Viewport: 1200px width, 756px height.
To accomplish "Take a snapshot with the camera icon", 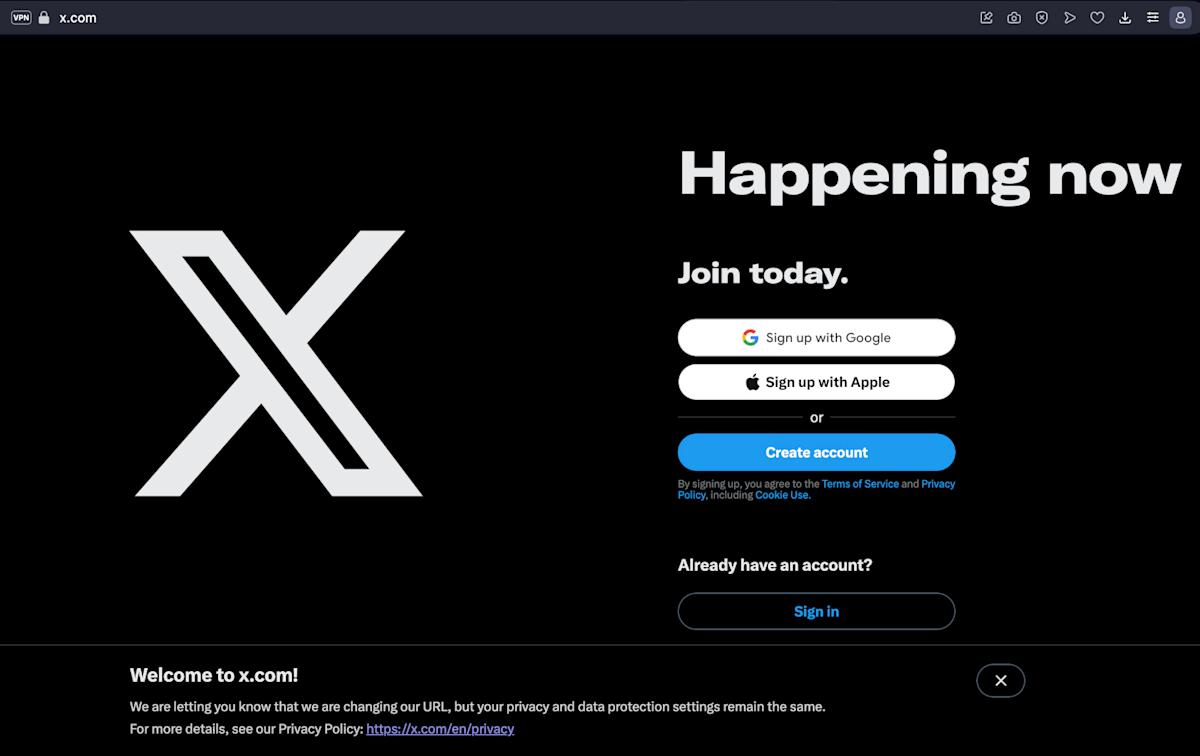I will point(1014,17).
